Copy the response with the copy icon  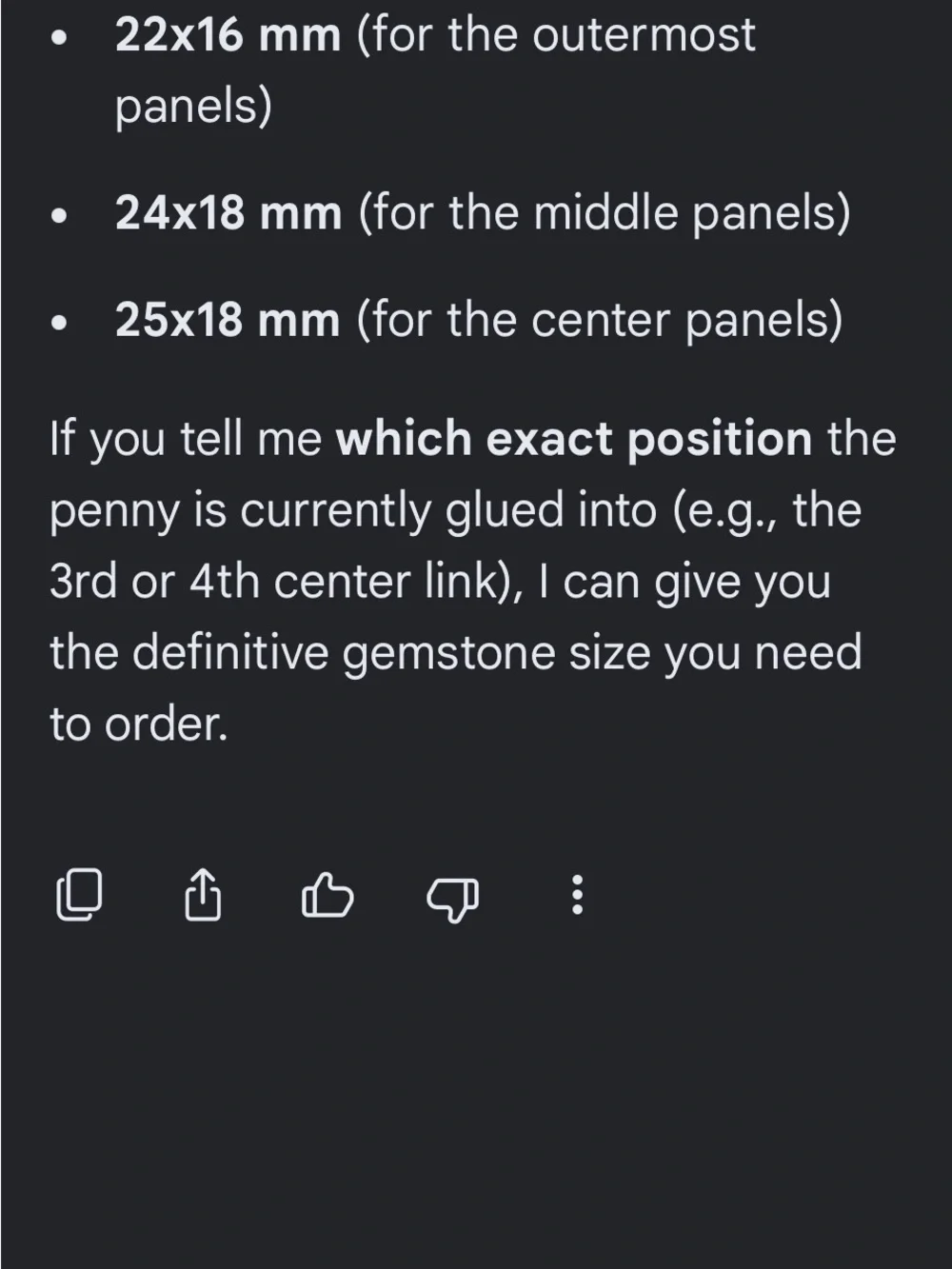tap(79, 895)
